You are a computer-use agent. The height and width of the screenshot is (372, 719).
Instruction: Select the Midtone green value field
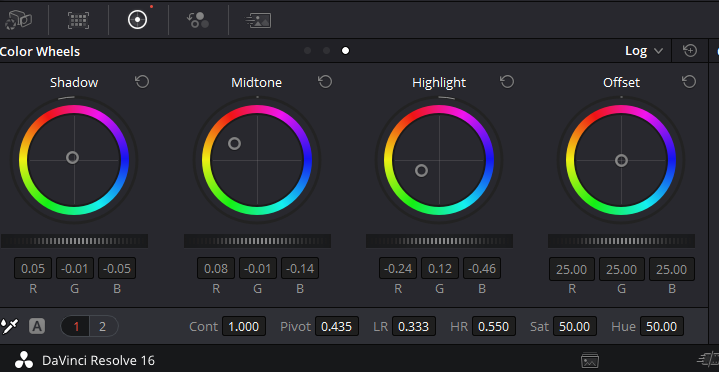pos(258,268)
